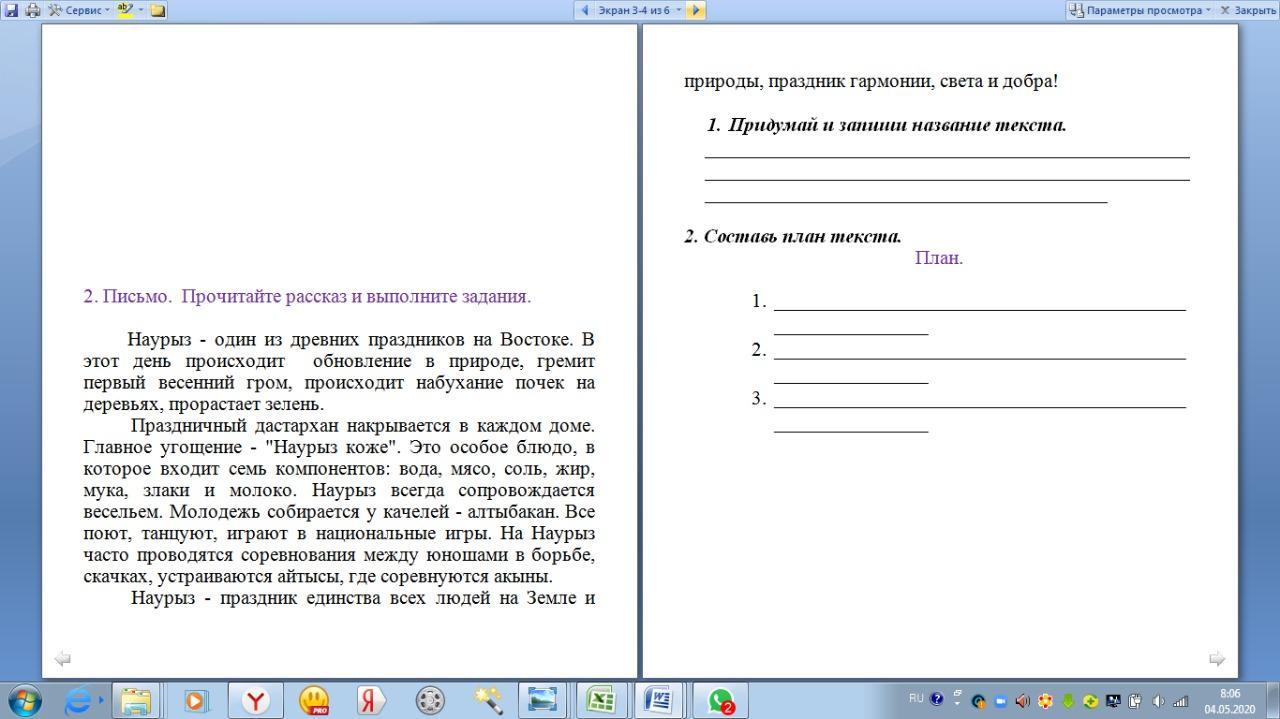Launch Yandex Browser from the taskbar
The image size is (1280, 719).
[256, 701]
